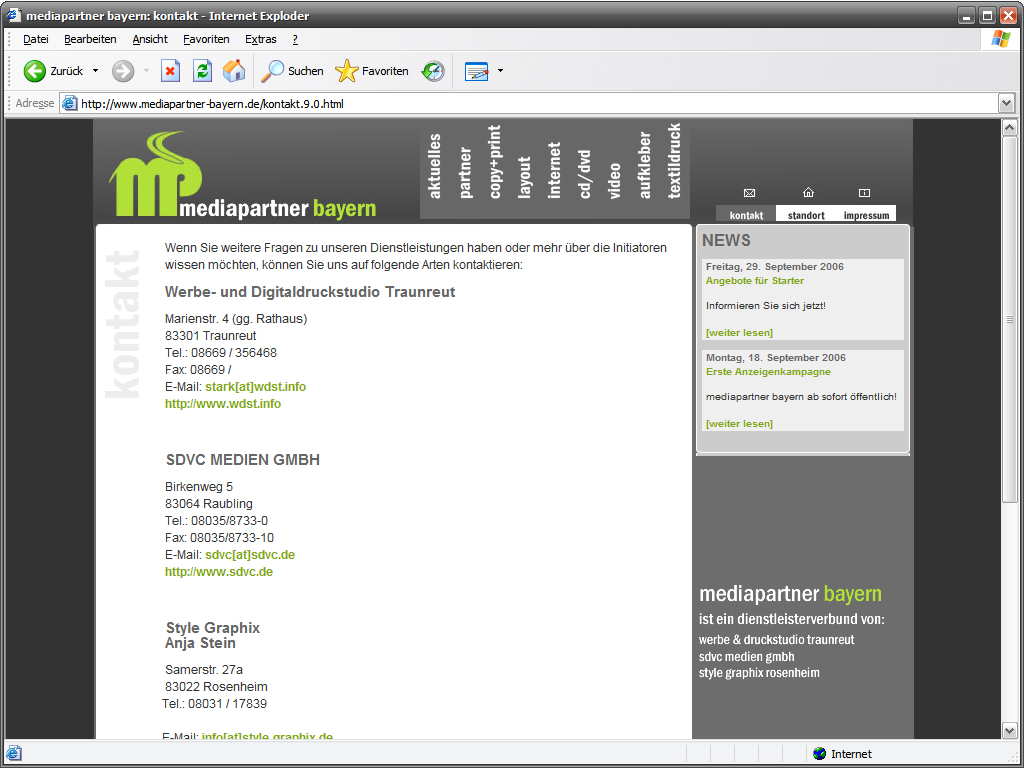Refresh the page with the green arrows icon
Image resolution: width=1024 pixels, height=768 pixels.
(x=202, y=71)
